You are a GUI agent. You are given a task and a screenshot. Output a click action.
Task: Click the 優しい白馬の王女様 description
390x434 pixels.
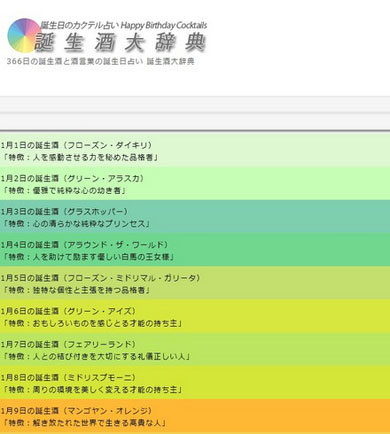coord(88,257)
